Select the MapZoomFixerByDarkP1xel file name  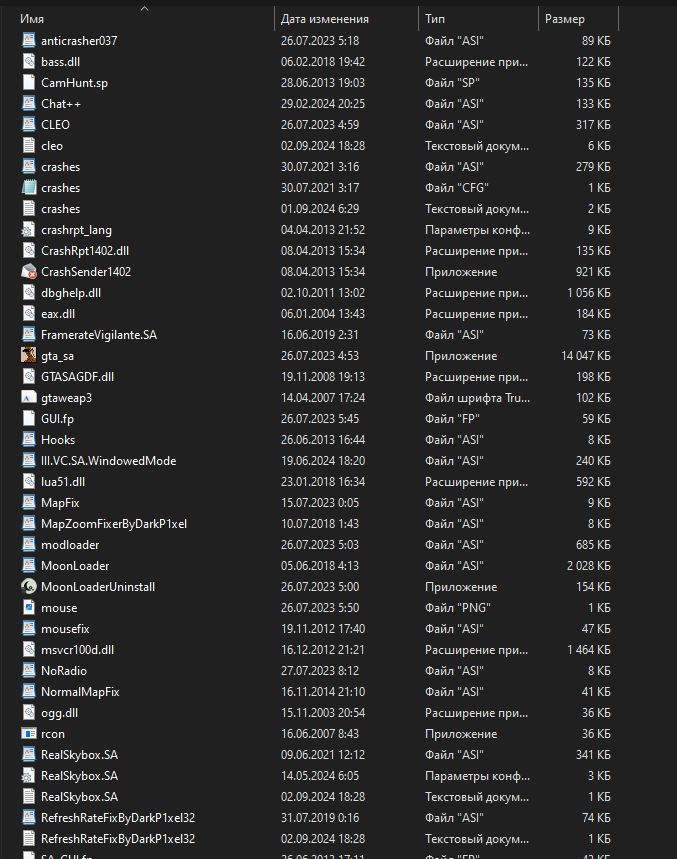pos(114,524)
